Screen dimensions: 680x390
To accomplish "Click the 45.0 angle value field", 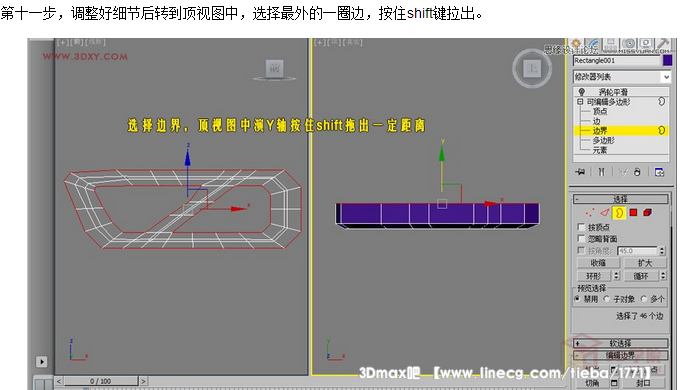I will [637, 251].
